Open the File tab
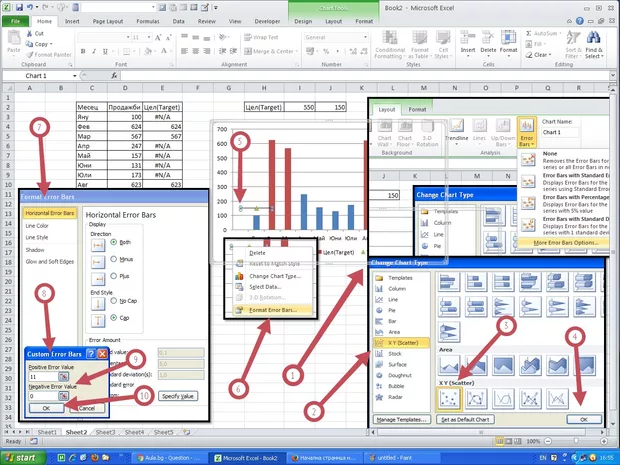This screenshot has width=620, height=465. point(15,21)
